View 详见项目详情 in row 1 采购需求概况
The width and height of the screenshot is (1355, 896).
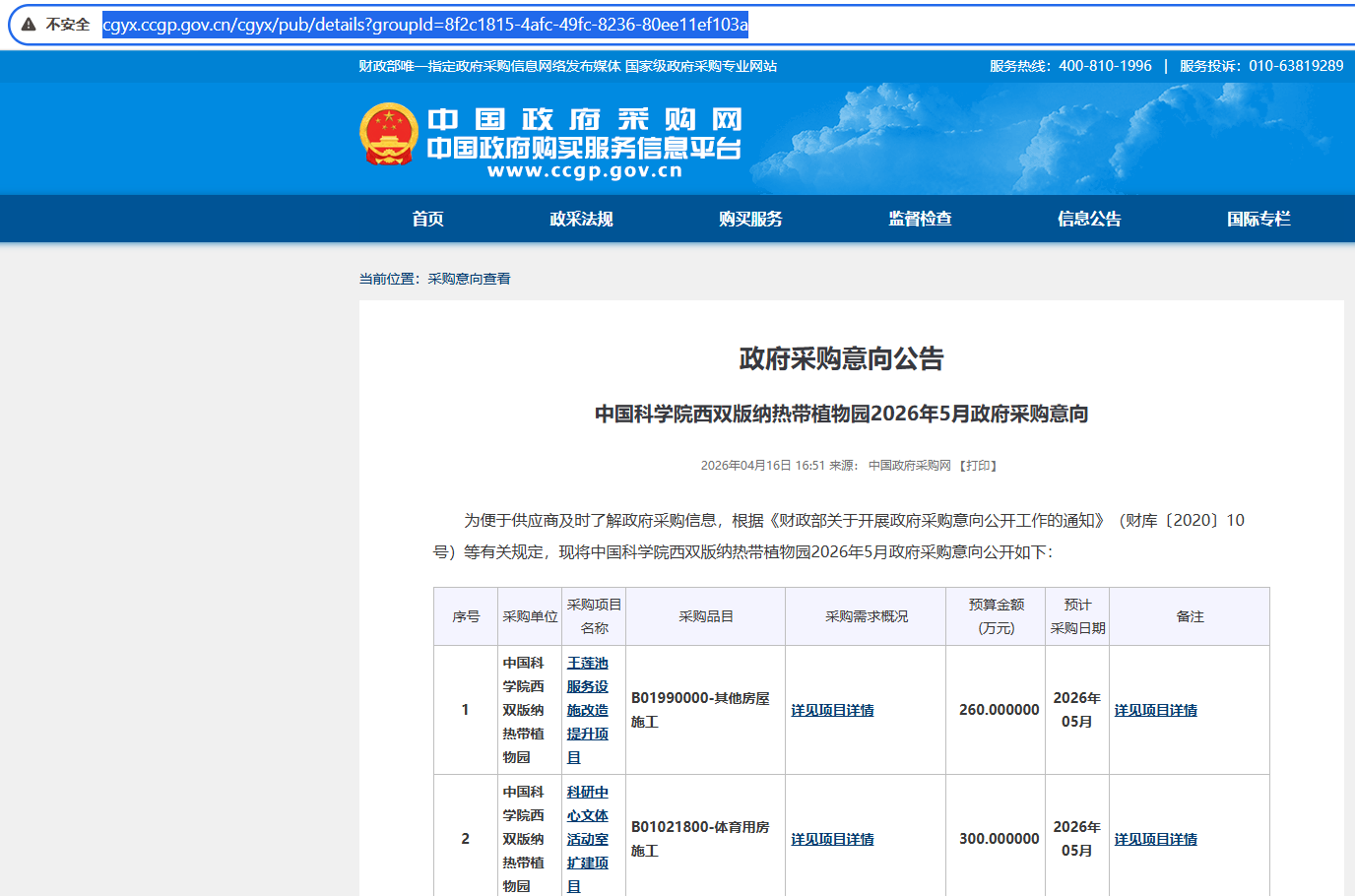coord(832,710)
